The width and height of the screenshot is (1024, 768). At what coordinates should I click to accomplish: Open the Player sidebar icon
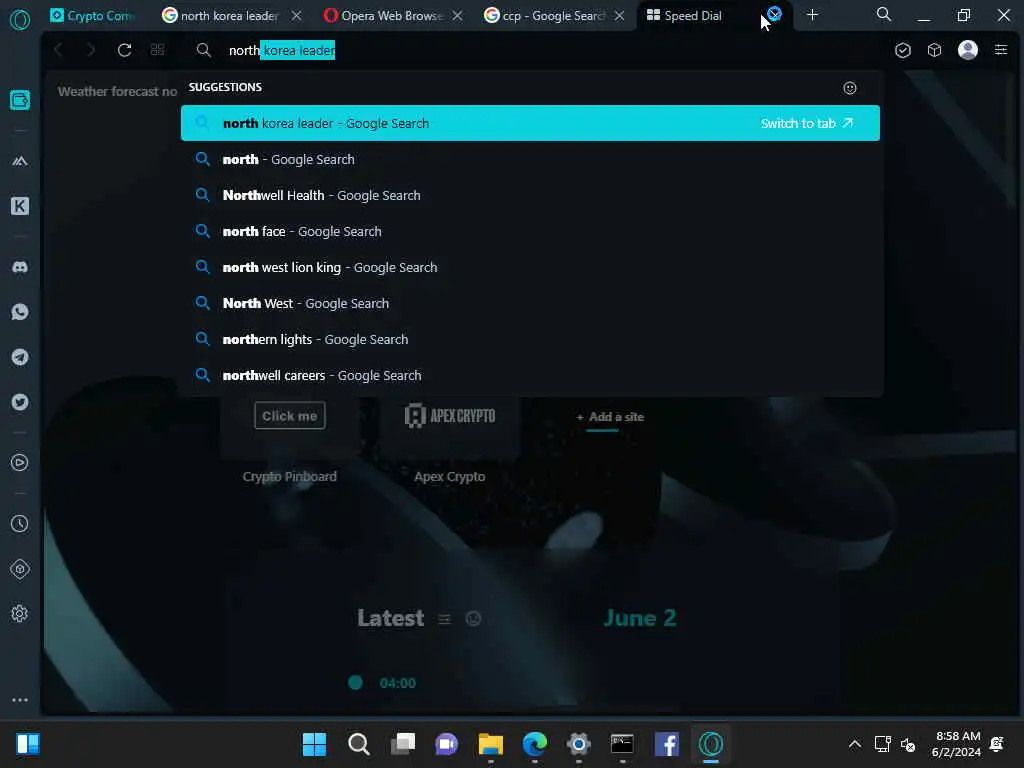[x=20, y=463]
